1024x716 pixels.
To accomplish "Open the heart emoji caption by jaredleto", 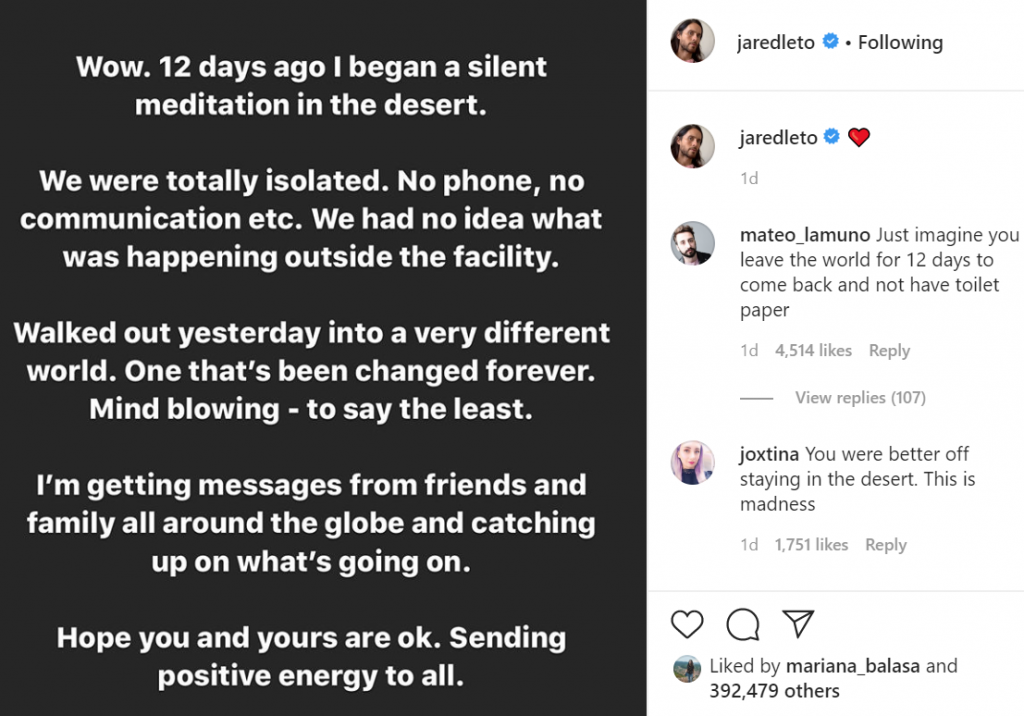I will [858, 137].
